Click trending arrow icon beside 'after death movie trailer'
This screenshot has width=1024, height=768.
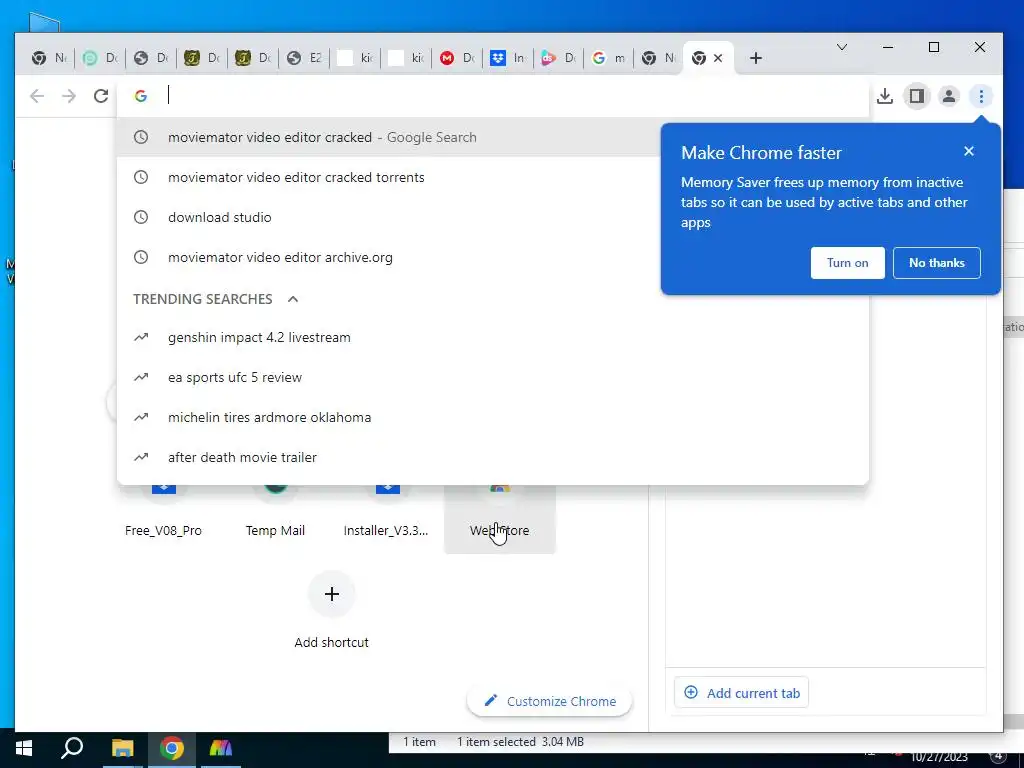coord(141,457)
